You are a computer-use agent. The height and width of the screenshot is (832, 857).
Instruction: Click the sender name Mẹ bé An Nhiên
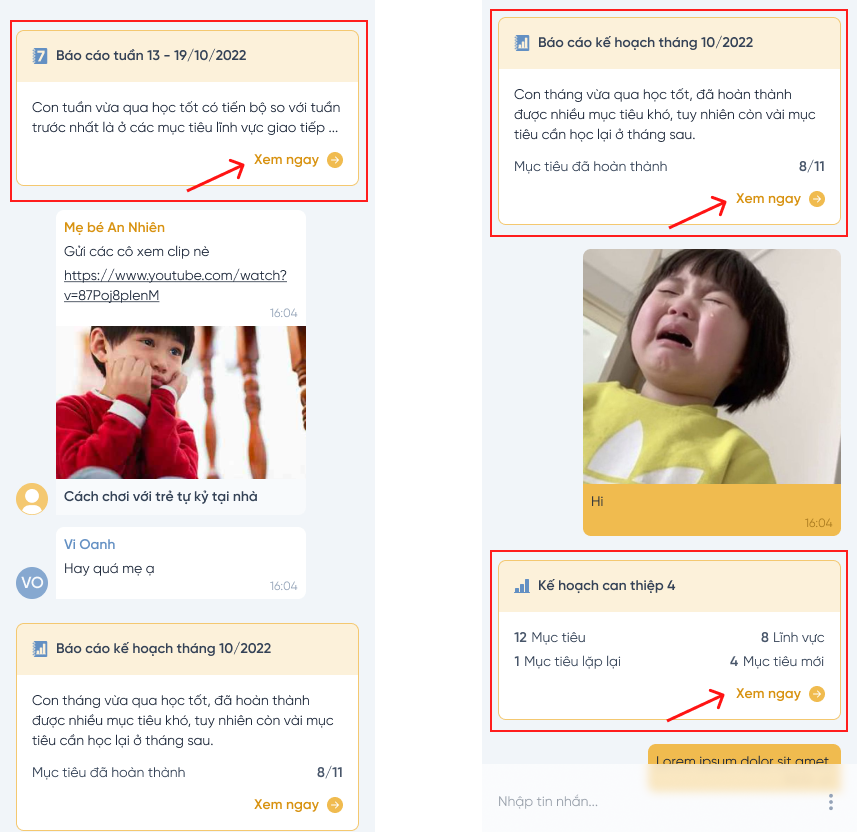click(x=114, y=228)
